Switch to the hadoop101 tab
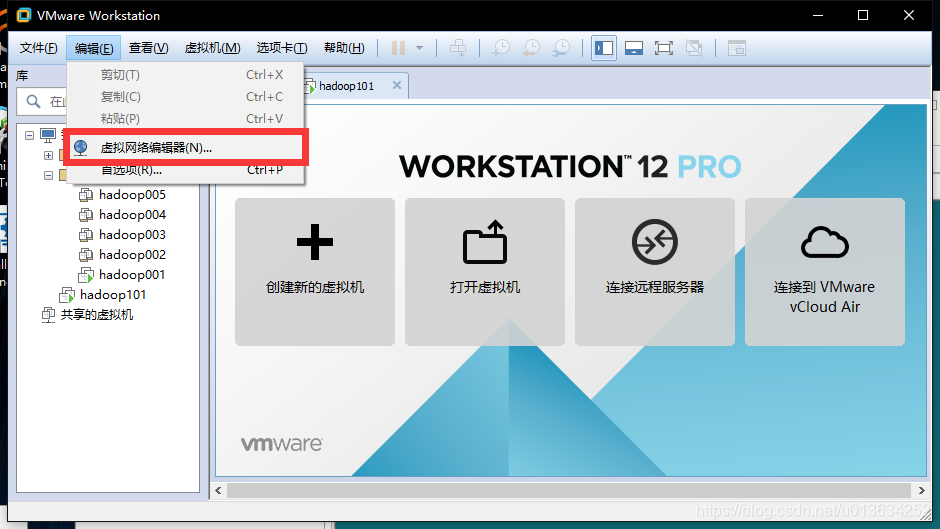 [346, 86]
